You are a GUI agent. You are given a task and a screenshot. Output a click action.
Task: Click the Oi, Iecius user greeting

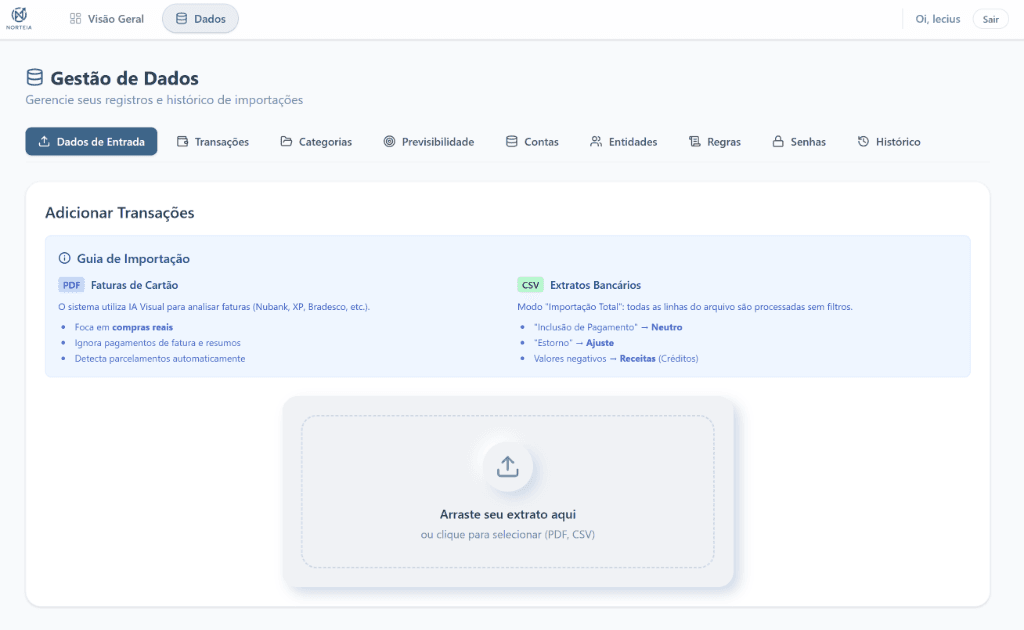(937, 19)
